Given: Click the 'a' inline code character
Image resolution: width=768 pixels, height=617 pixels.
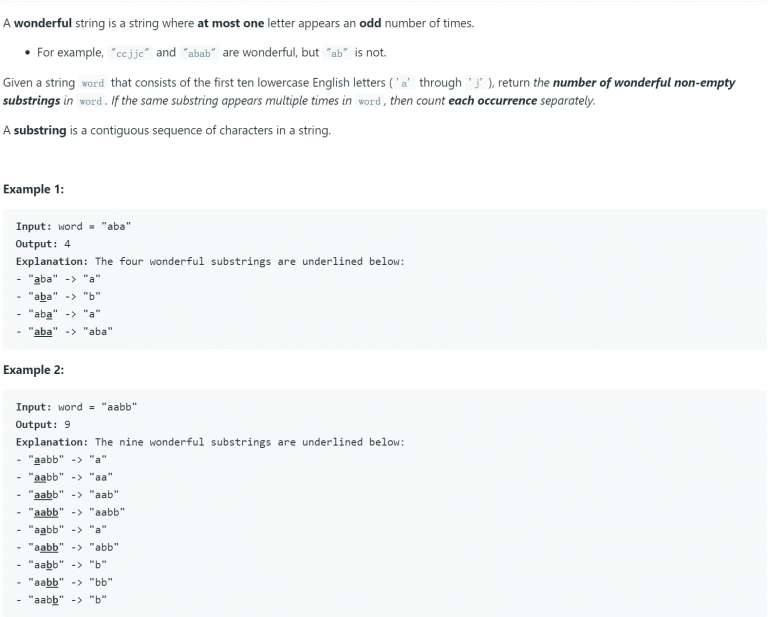Looking at the screenshot, I should coord(405,83).
